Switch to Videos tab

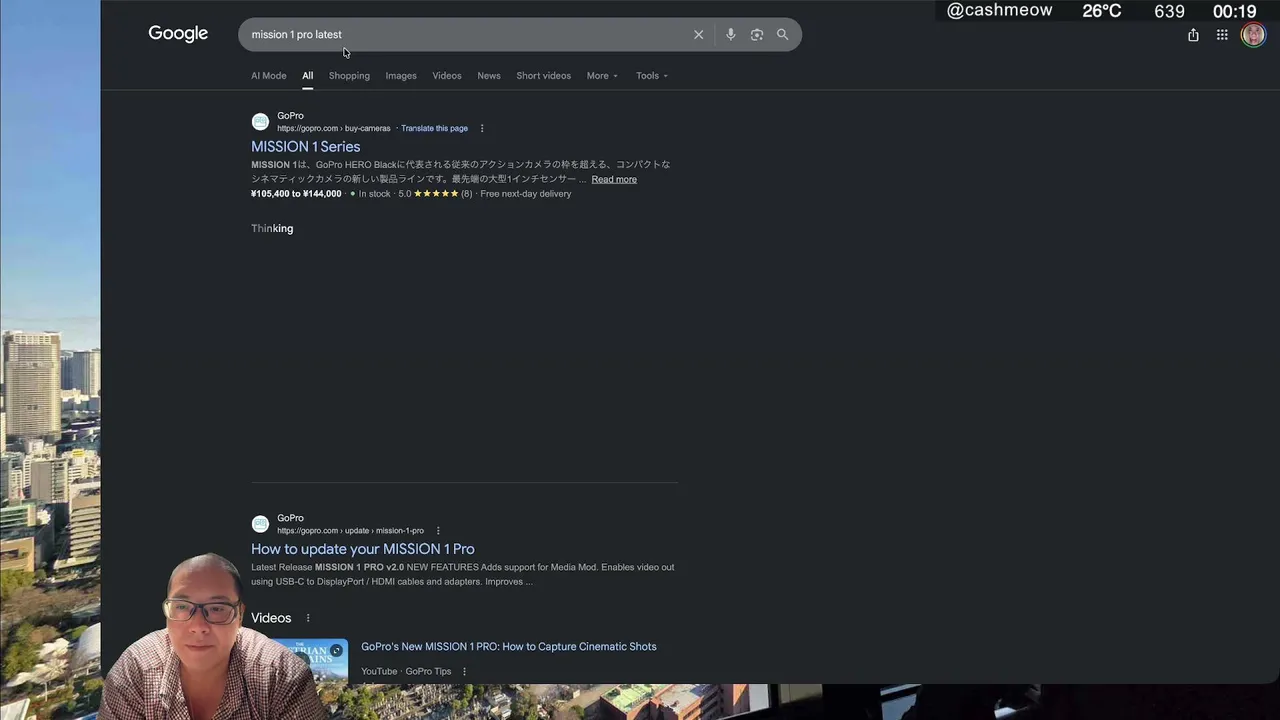447,76
